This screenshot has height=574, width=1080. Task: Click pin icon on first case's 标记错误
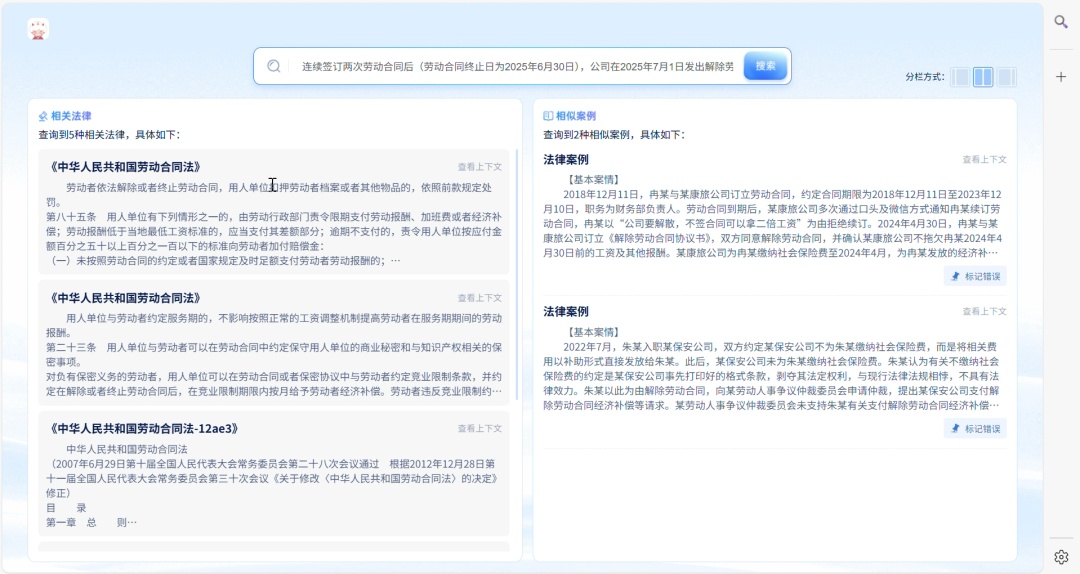(x=956, y=276)
